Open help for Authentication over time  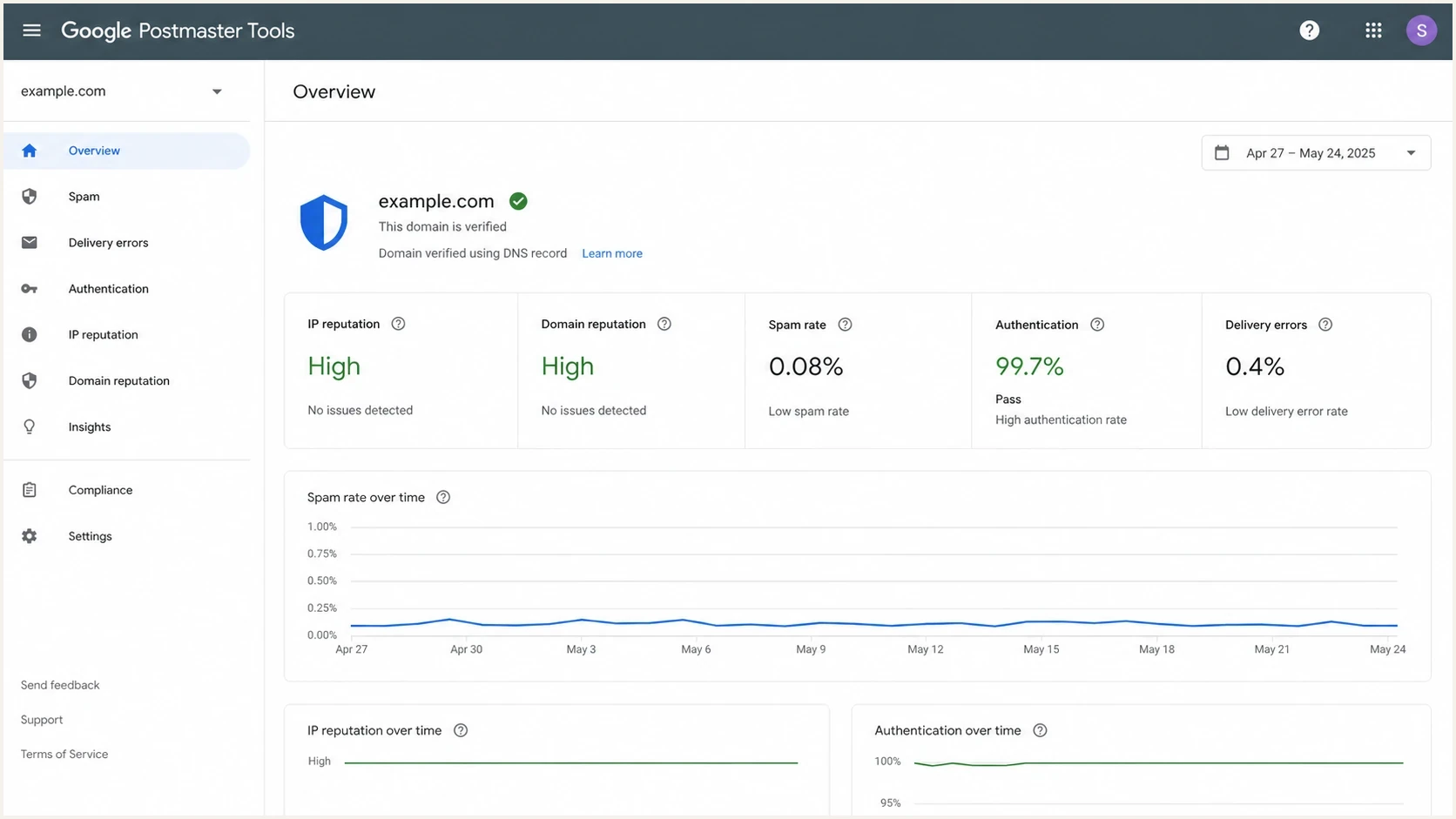pos(1040,731)
